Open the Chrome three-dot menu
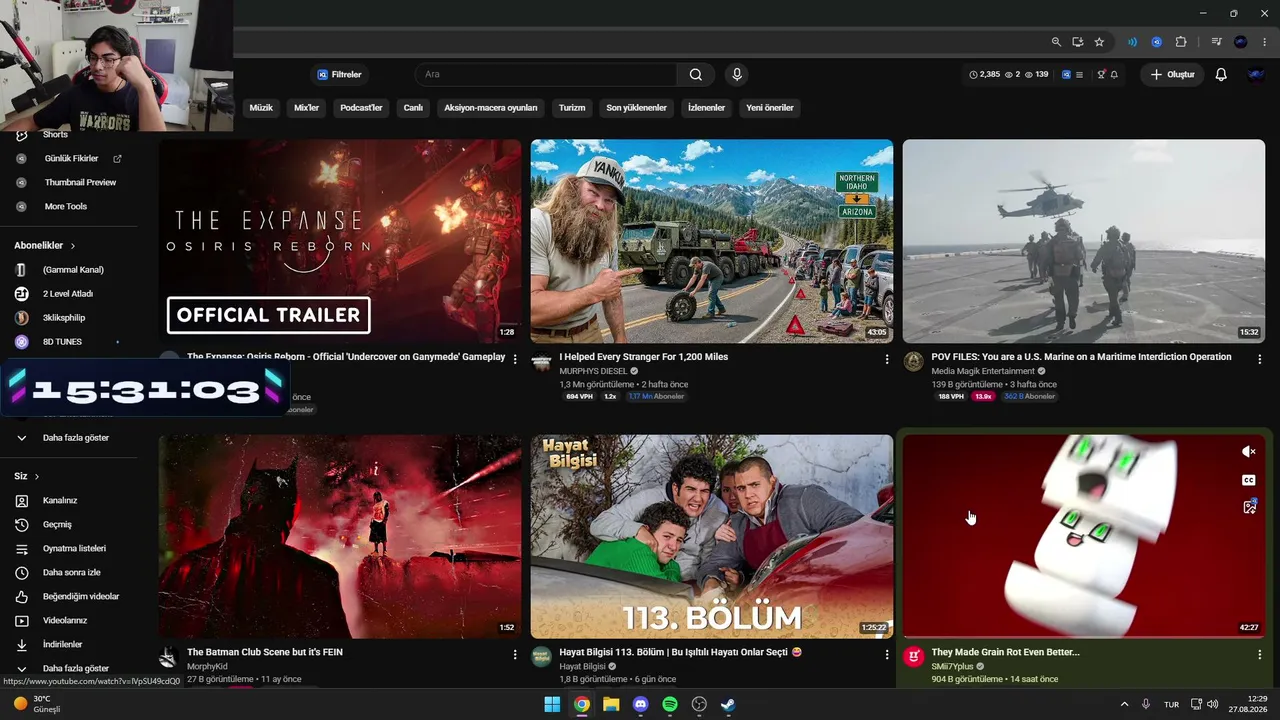1280x720 pixels. pos(1265,42)
